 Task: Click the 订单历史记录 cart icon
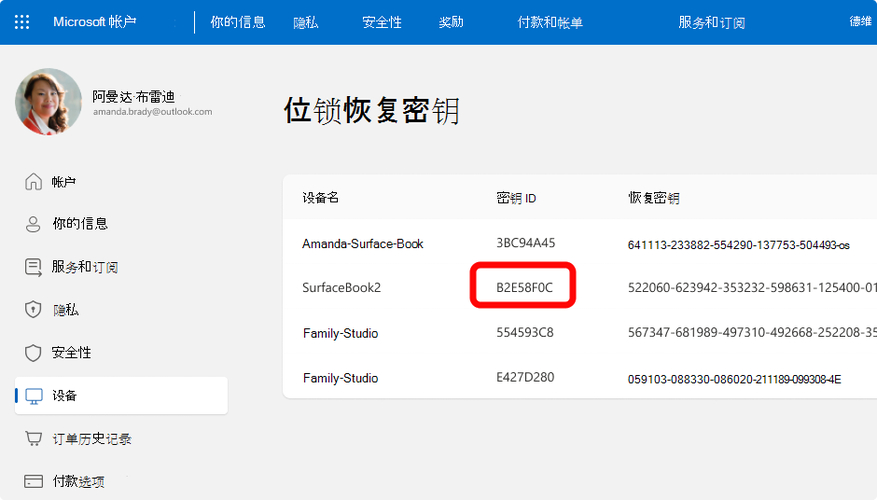(x=33, y=439)
